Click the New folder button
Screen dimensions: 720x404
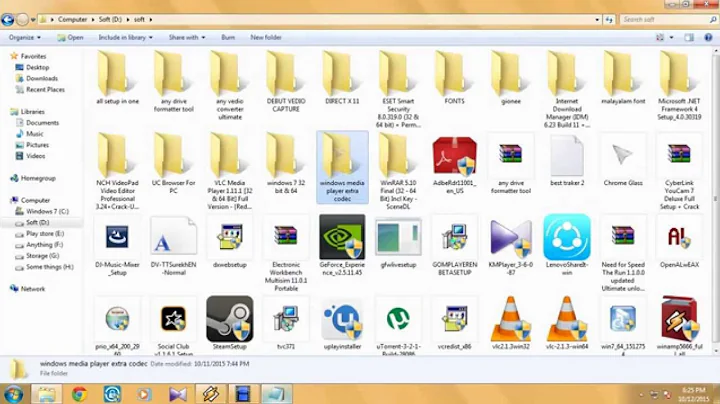click(266, 37)
